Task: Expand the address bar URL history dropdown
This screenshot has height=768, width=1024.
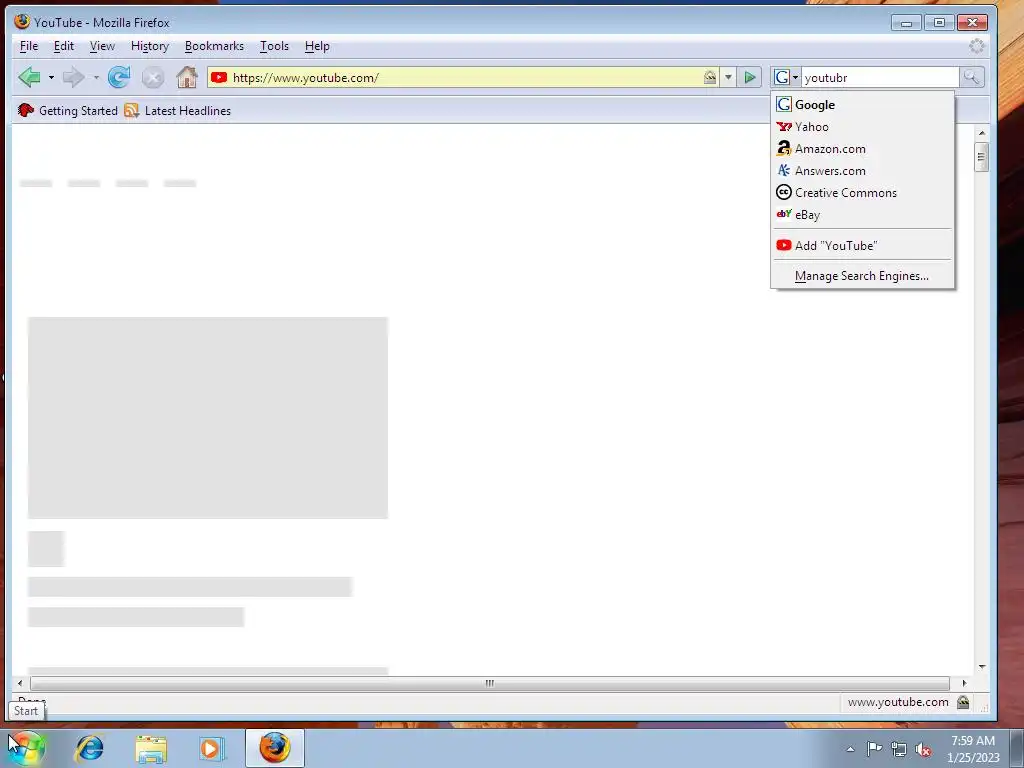Action: coord(728,77)
